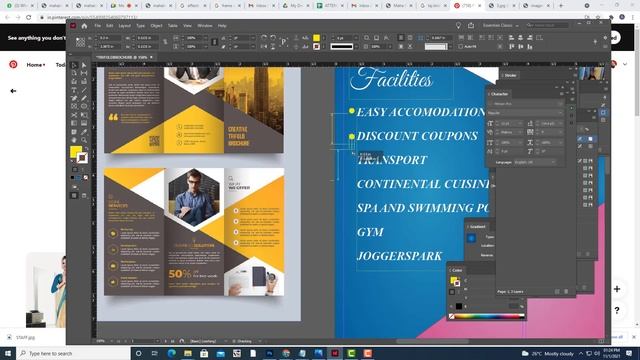Click the Adobe Stock search field
Screen dimensions: 640x360
[x=547, y=25]
